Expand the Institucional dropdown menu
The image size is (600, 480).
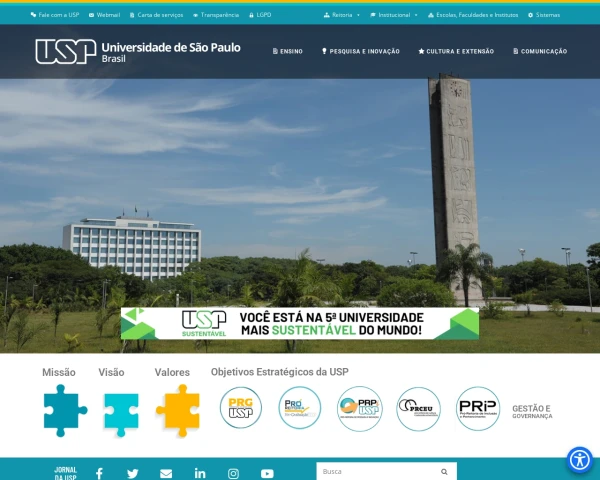click(x=394, y=15)
